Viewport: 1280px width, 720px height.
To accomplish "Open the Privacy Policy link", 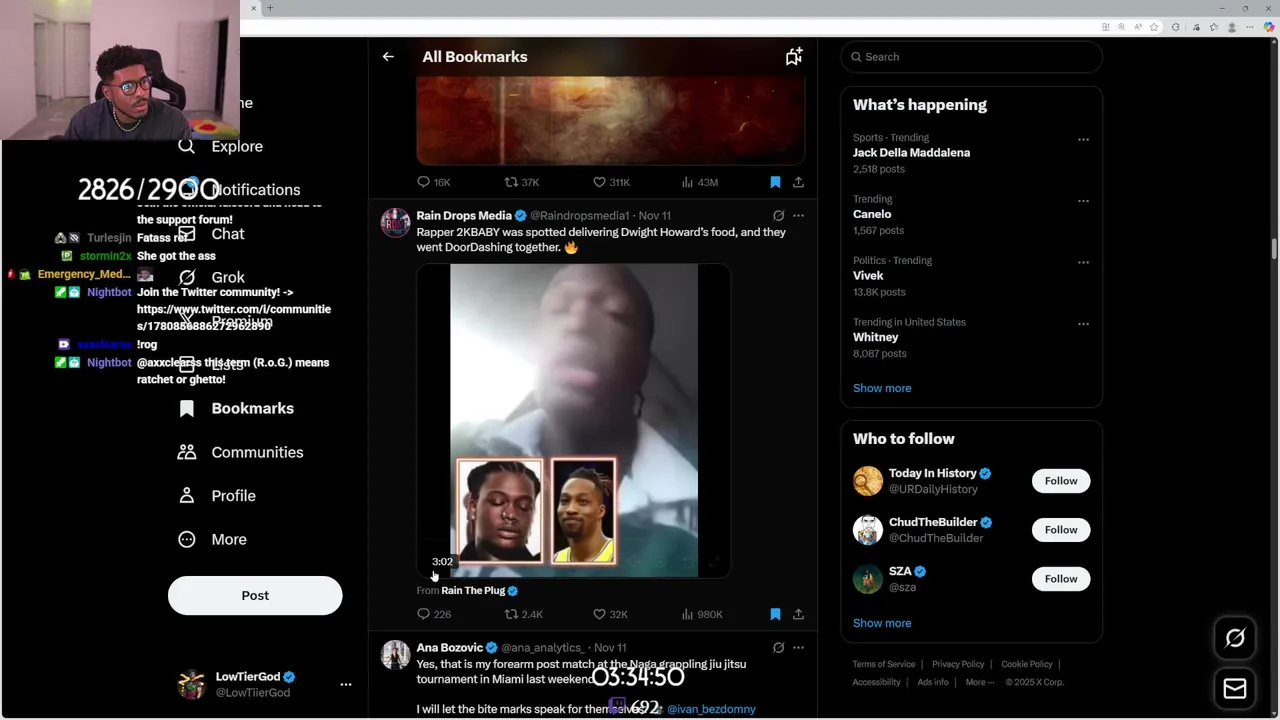I will pyautogui.click(x=958, y=664).
